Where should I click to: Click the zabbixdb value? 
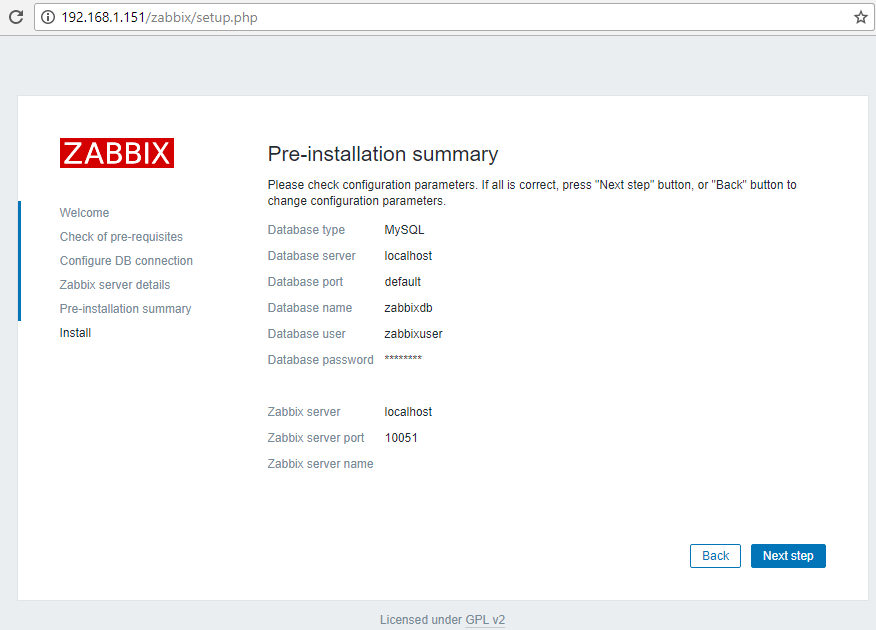coord(408,308)
